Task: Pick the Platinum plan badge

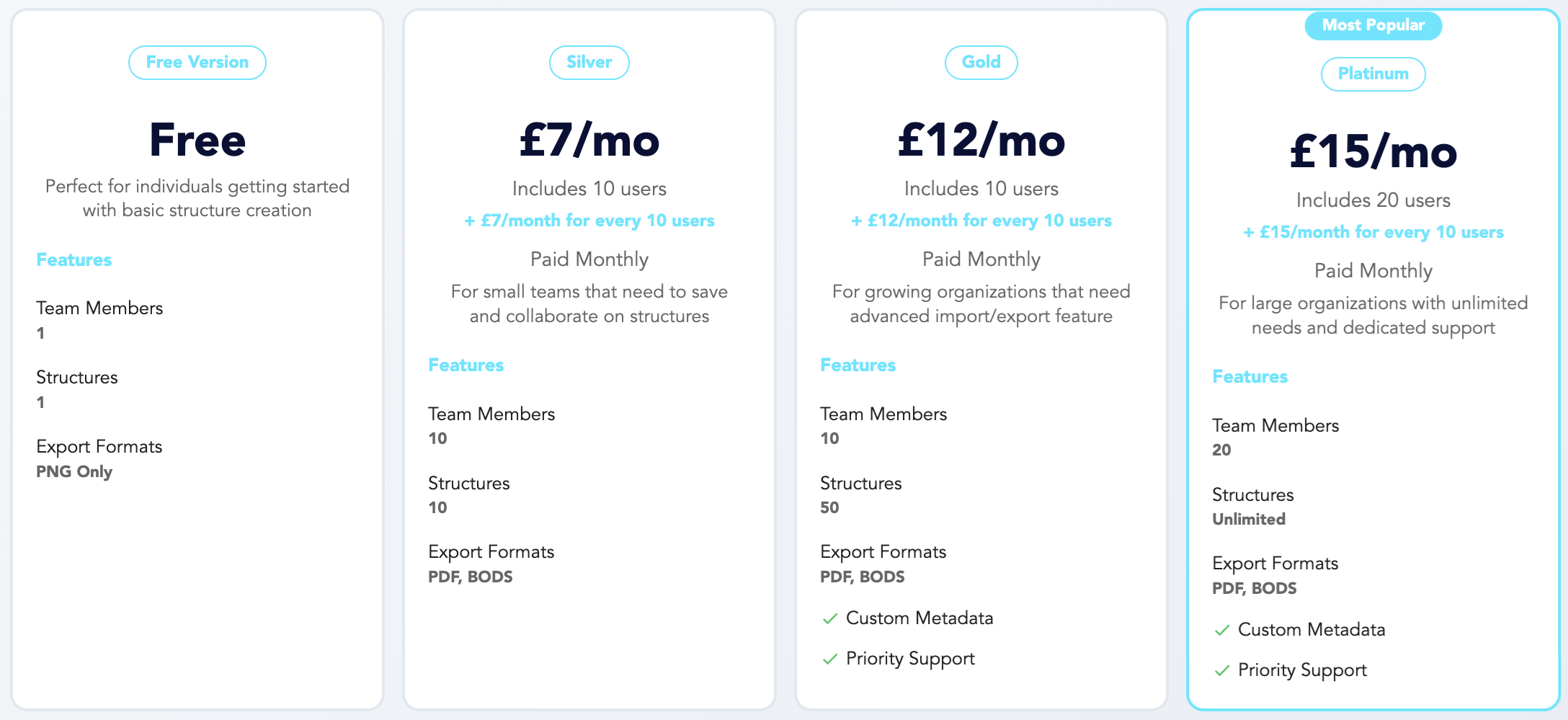Action: click(x=1373, y=74)
